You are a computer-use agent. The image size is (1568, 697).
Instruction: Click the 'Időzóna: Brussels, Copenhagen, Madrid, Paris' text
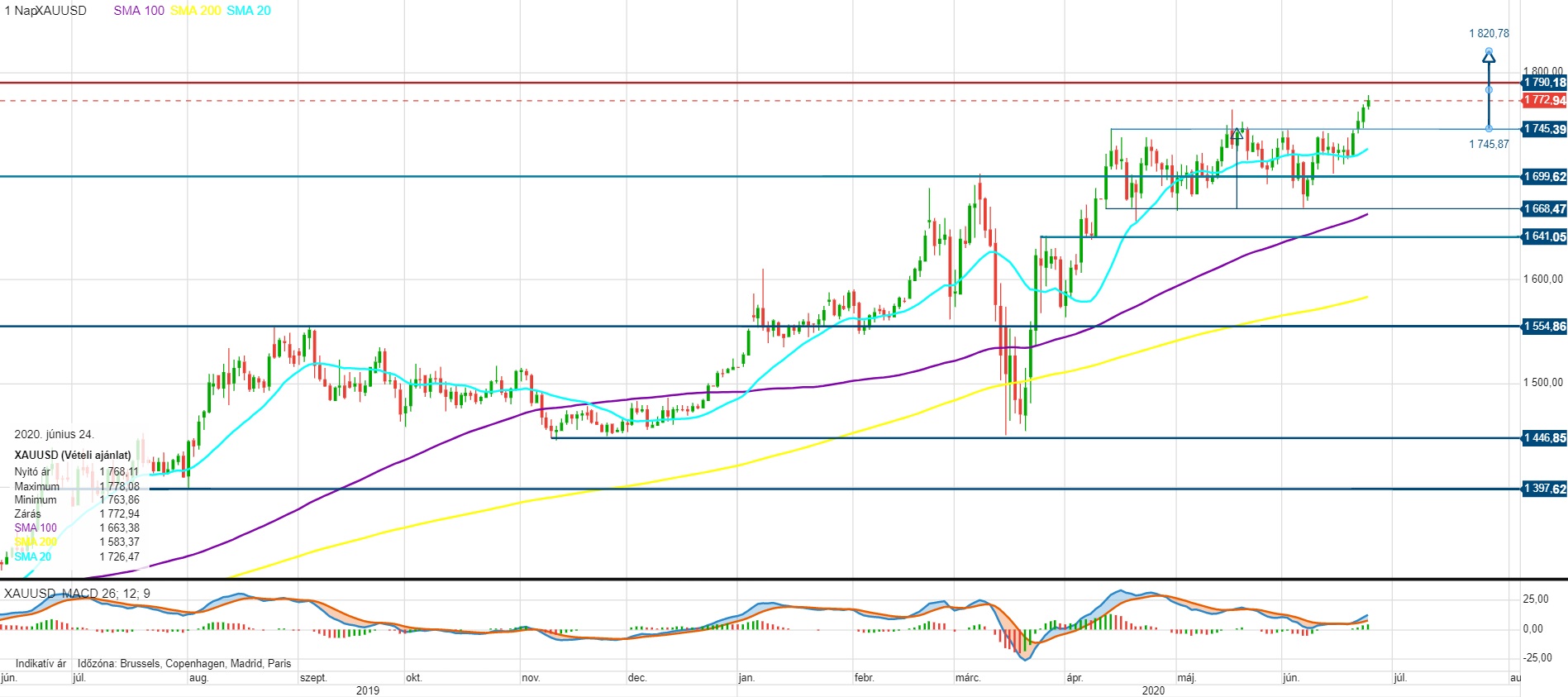pyautogui.click(x=184, y=663)
